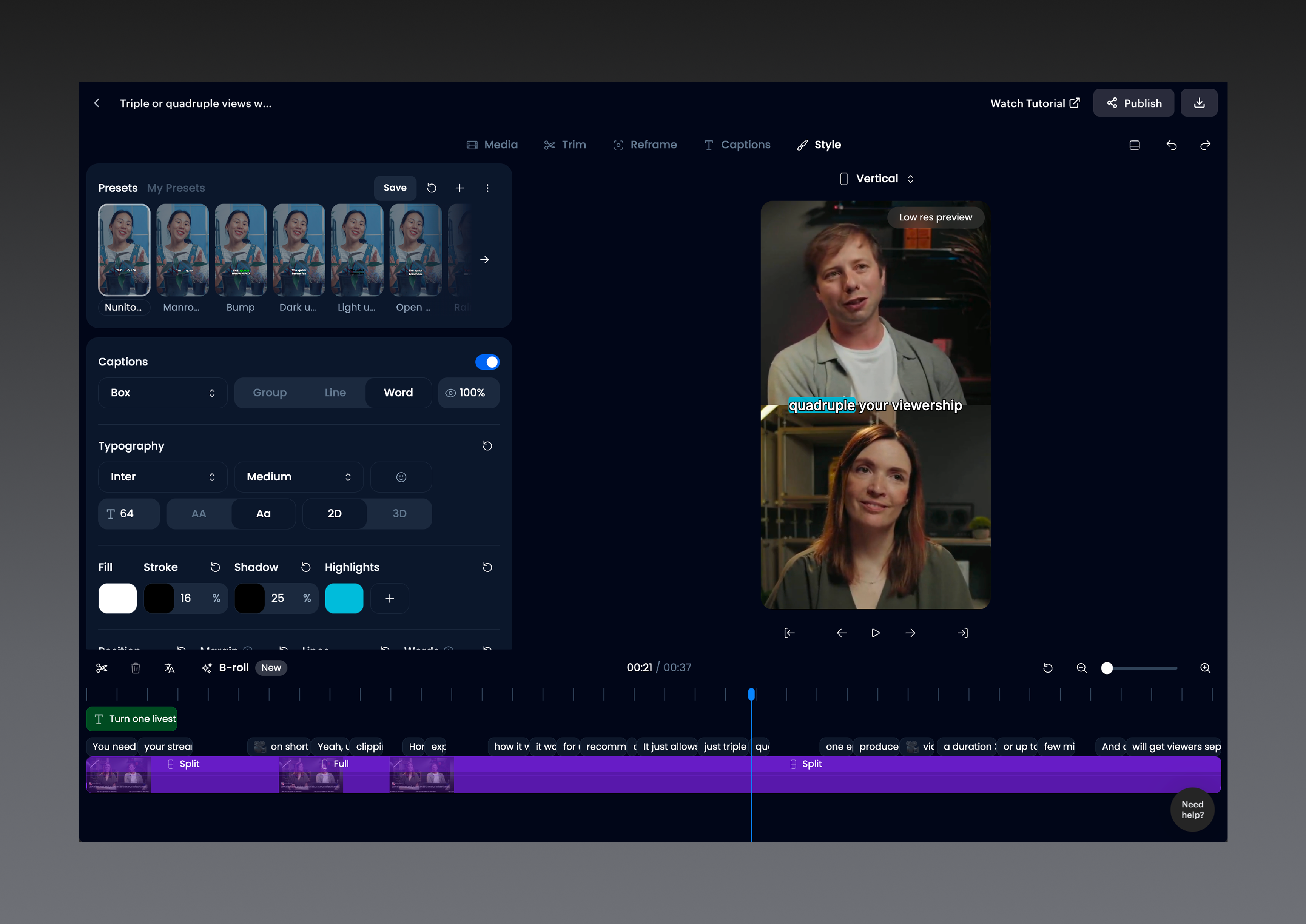This screenshot has height=924, width=1306.
Task: Open the emoji picker in Typography
Action: pyautogui.click(x=401, y=477)
